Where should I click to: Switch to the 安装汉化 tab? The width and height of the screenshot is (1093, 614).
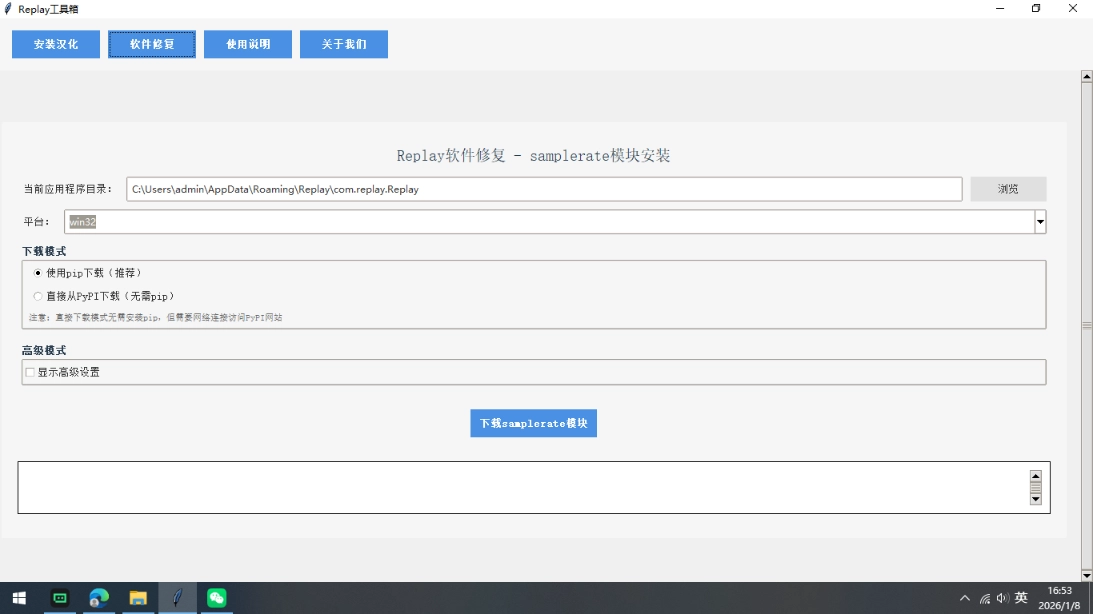pyautogui.click(x=56, y=44)
